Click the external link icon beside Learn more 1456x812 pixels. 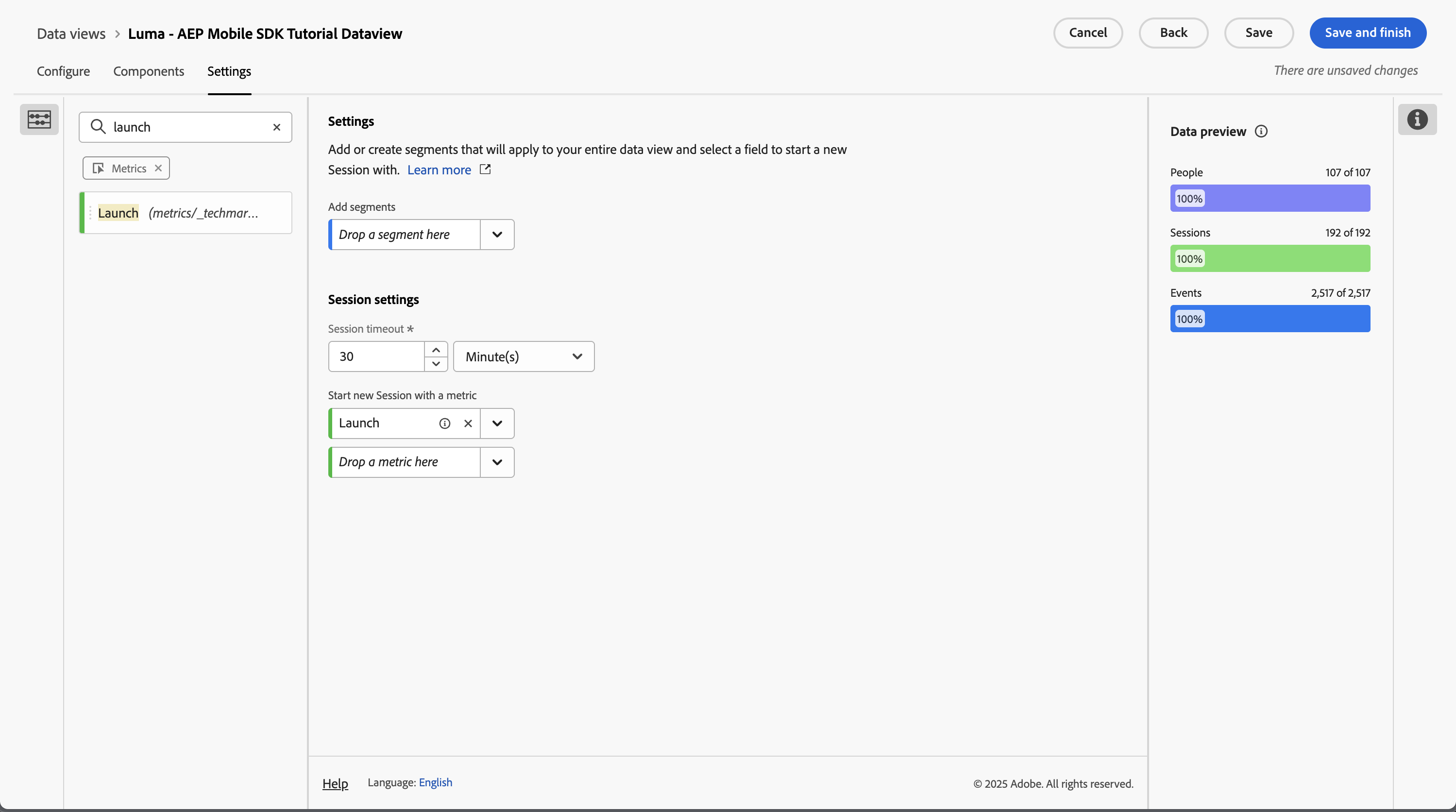[x=485, y=169]
